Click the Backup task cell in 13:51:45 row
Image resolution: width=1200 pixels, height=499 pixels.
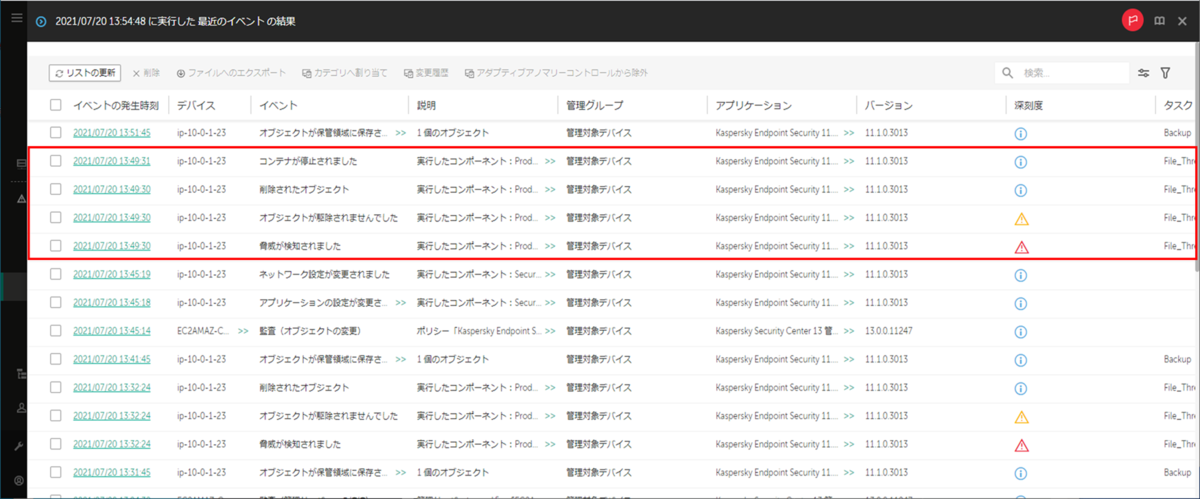point(1177,133)
